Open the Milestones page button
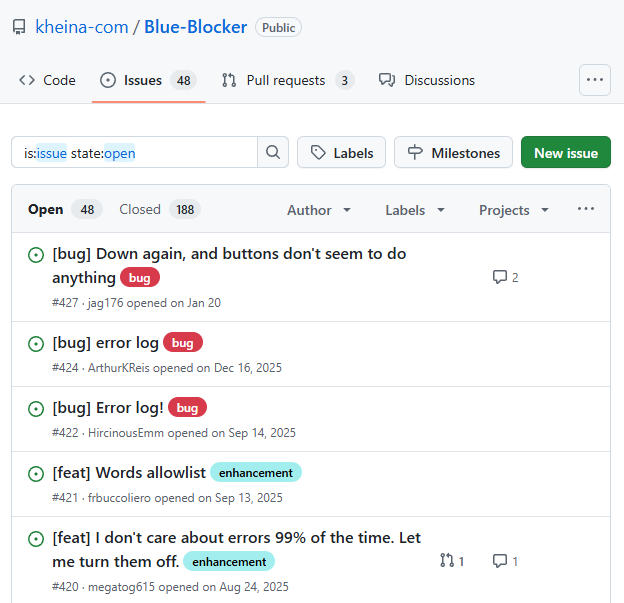This screenshot has width=624, height=603. [x=453, y=153]
